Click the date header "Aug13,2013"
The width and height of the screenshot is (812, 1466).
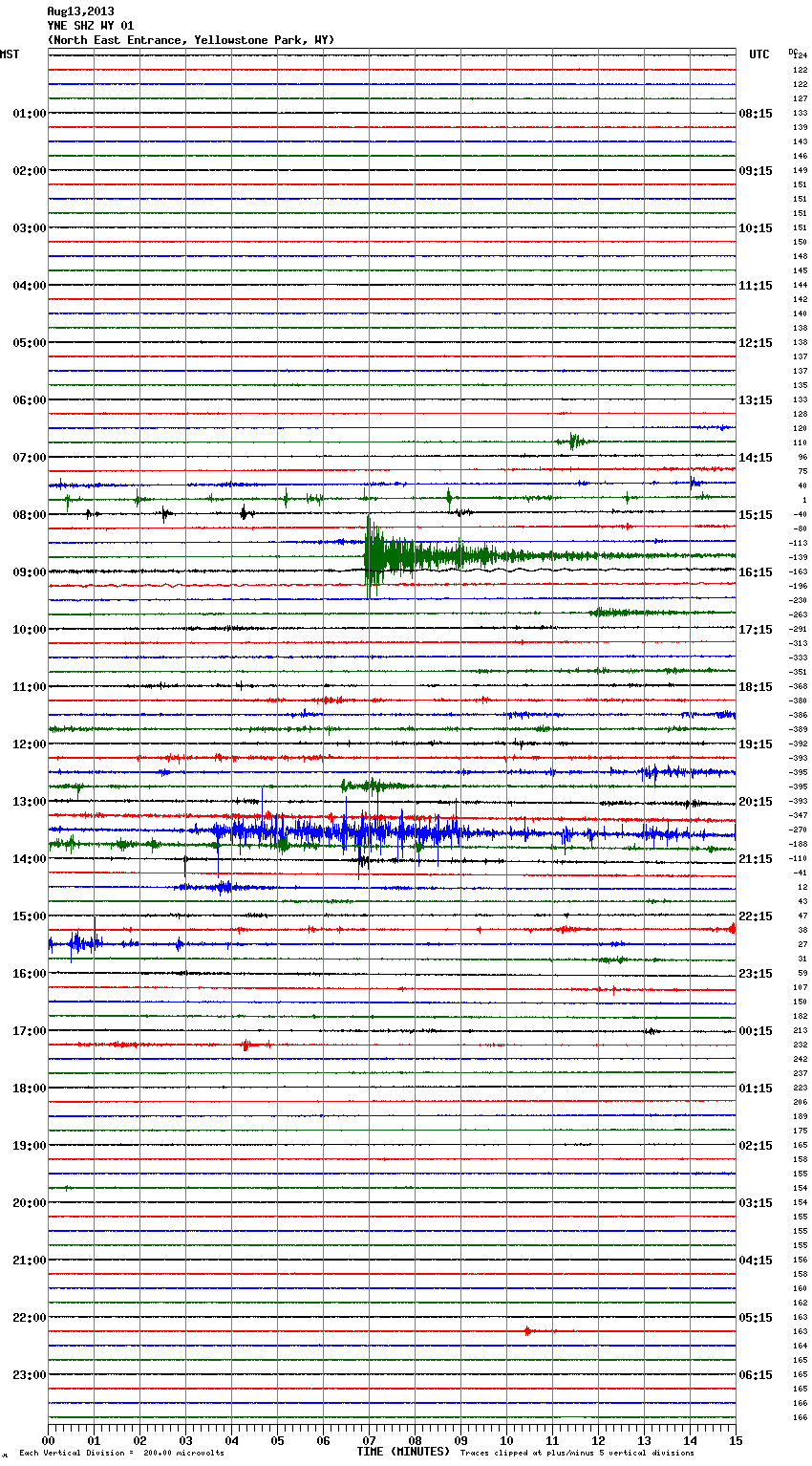point(80,11)
